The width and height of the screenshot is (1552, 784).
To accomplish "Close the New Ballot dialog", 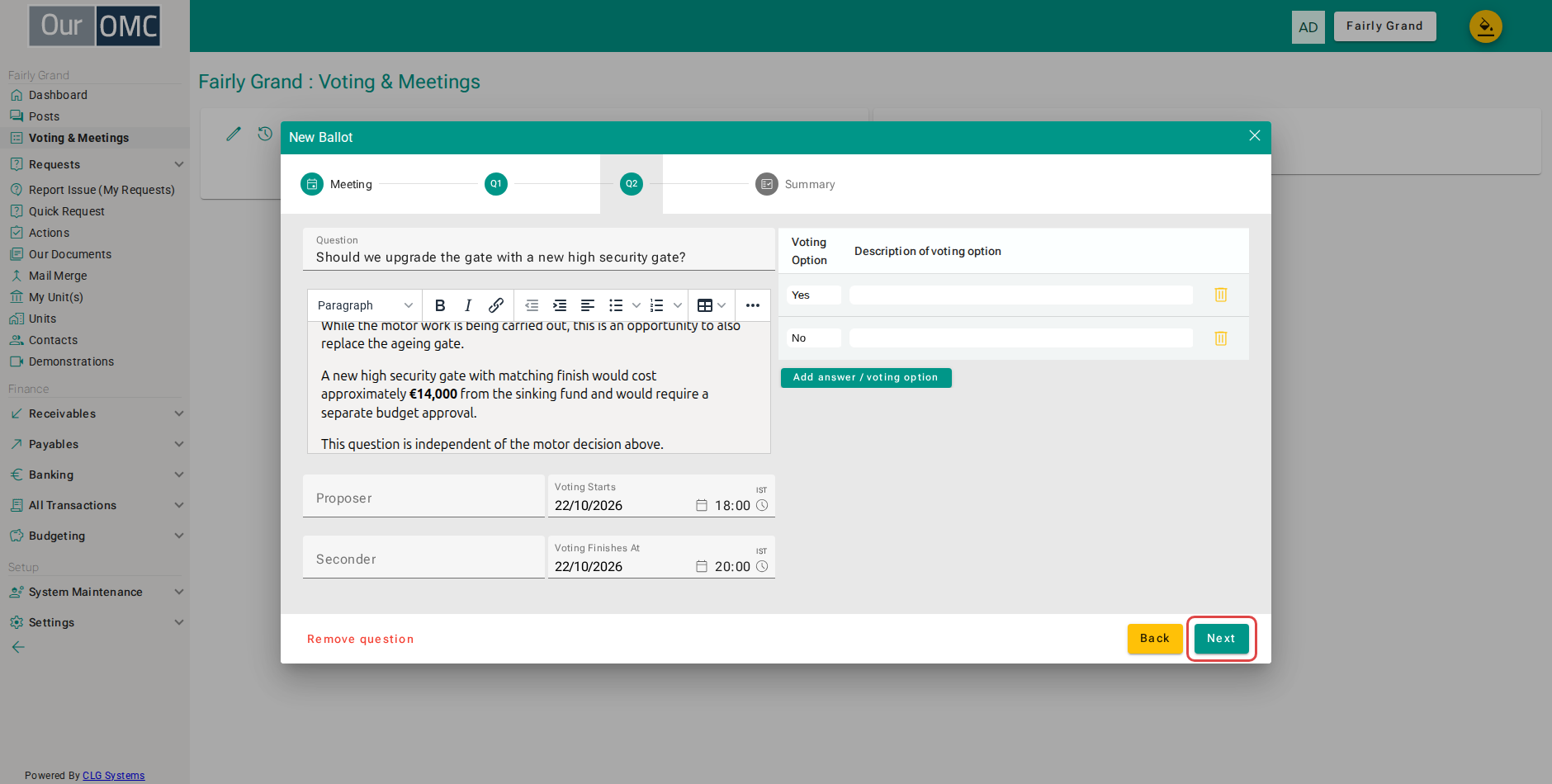I will click(x=1255, y=135).
